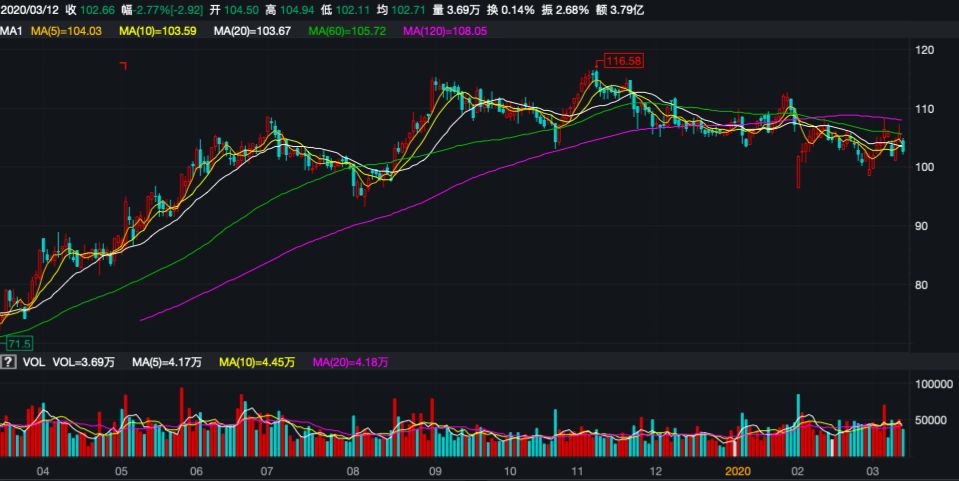Open the VOL indicator name label
The width and height of the screenshot is (959, 481).
[34, 362]
